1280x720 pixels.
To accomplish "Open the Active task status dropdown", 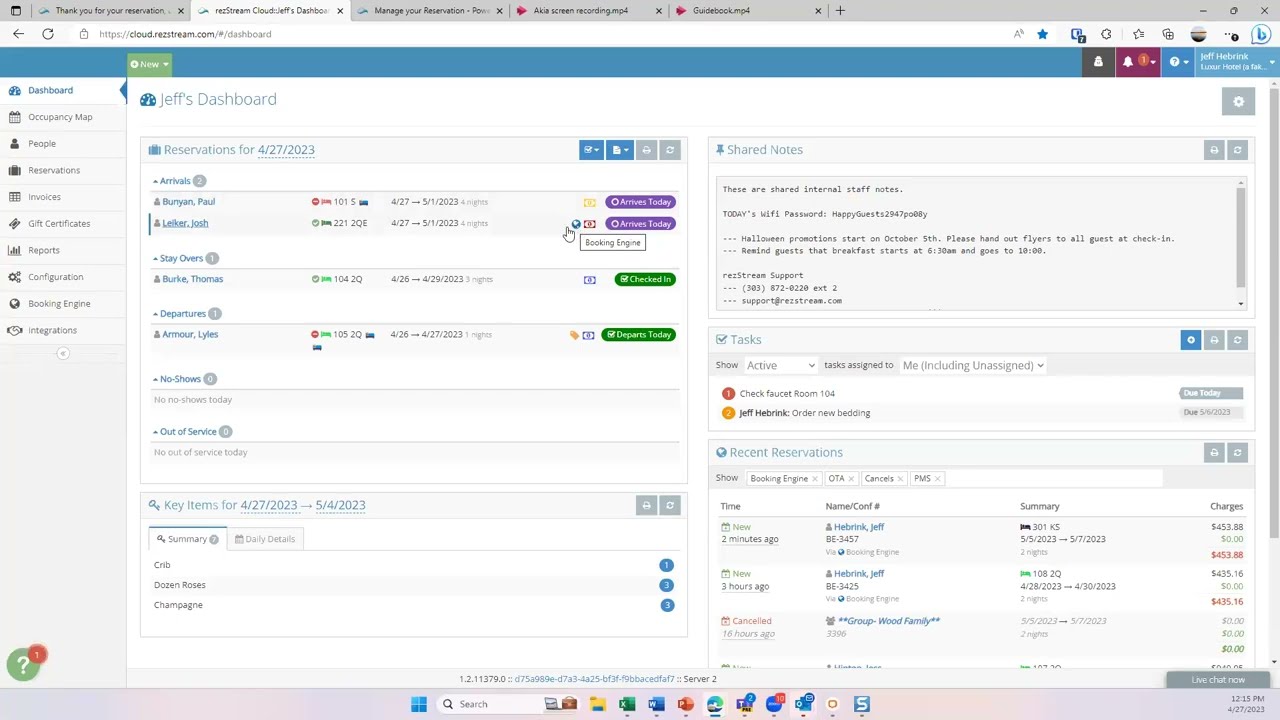I will pyautogui.click(x=781, y=366).
